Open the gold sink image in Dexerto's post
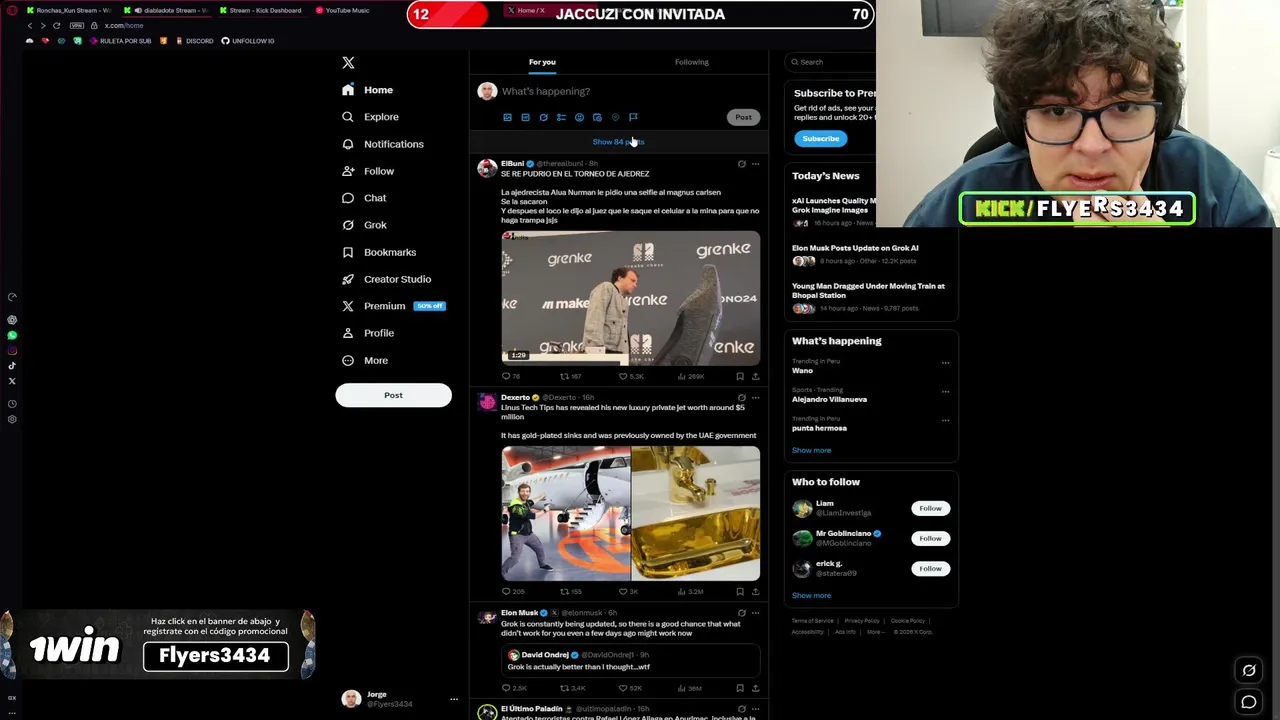 pyautogui.click(x=696, y=513)
